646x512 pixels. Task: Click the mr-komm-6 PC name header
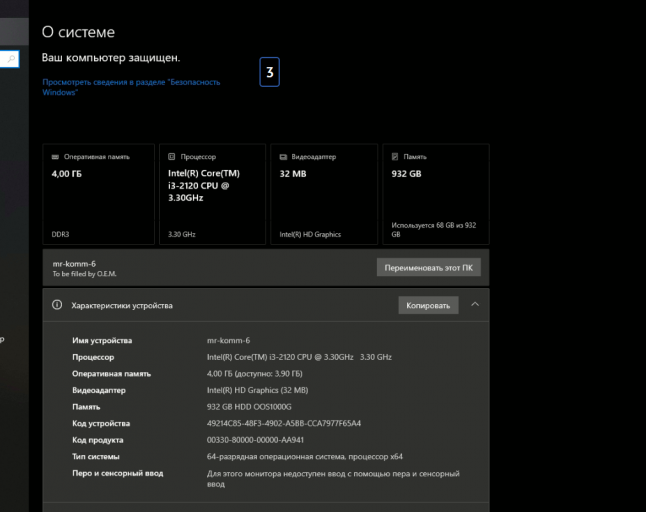coord(74,264)
